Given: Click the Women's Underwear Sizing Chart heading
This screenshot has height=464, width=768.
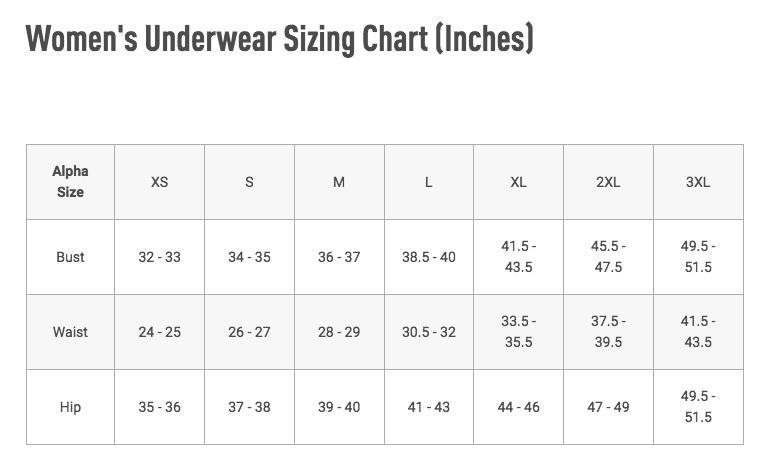Looking at the screenshot, I should [x=279, y=39].
